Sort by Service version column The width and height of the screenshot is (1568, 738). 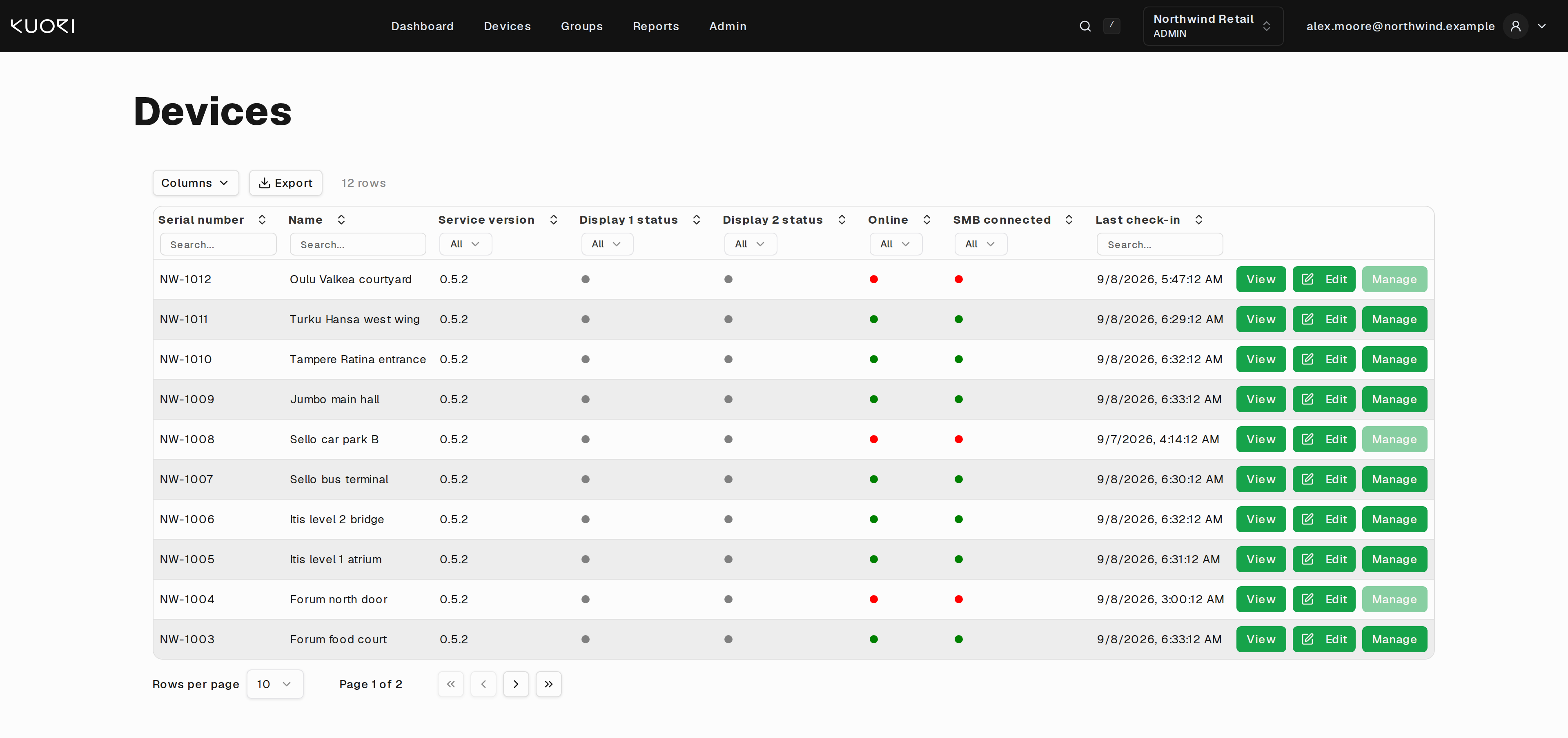[x=553, y=220]
